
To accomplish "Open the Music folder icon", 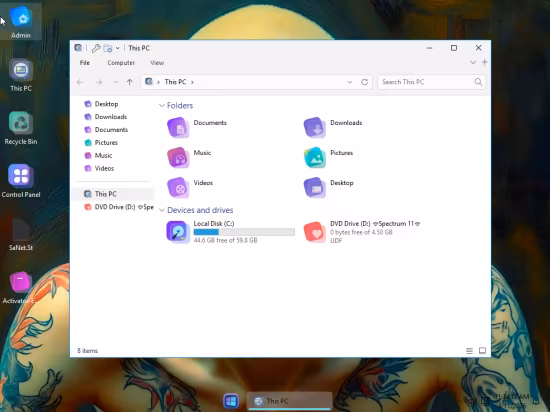I will pos(178,157).
